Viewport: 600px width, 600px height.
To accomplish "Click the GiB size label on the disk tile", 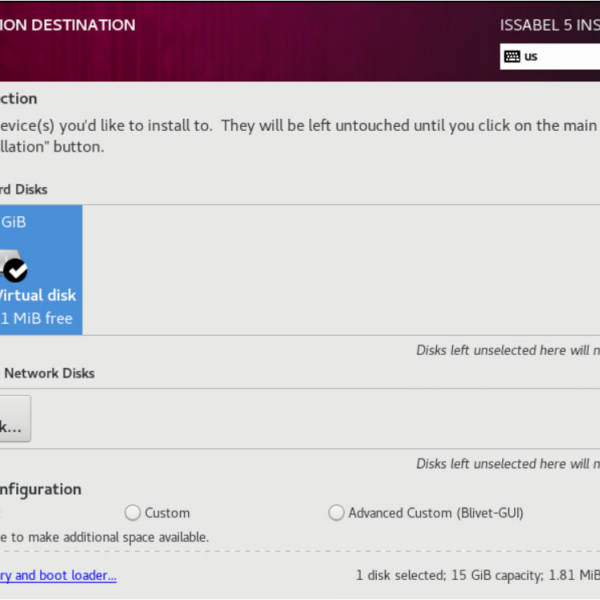I will point(14,222).
